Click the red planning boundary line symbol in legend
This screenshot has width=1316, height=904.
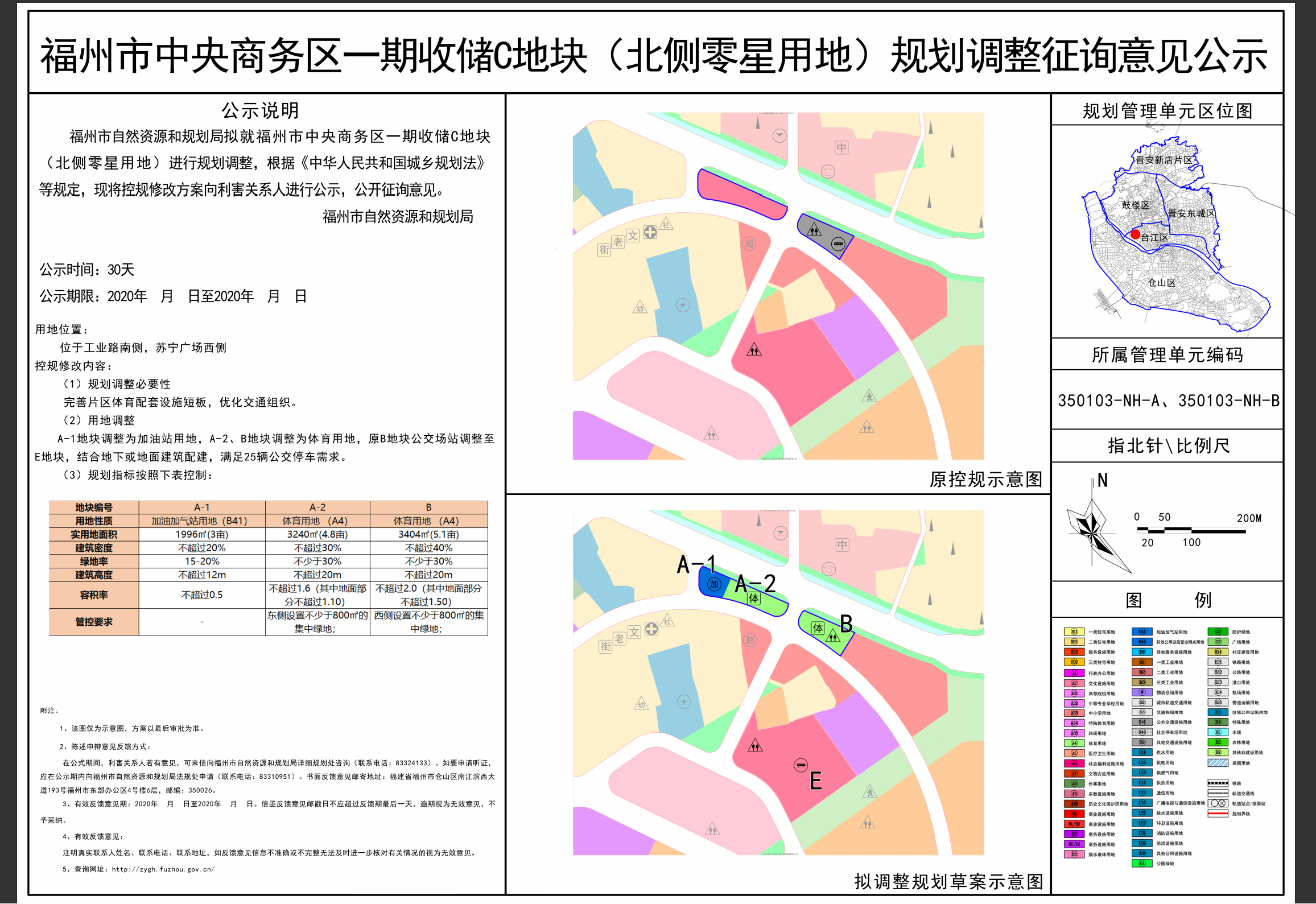click(1218, 814)
